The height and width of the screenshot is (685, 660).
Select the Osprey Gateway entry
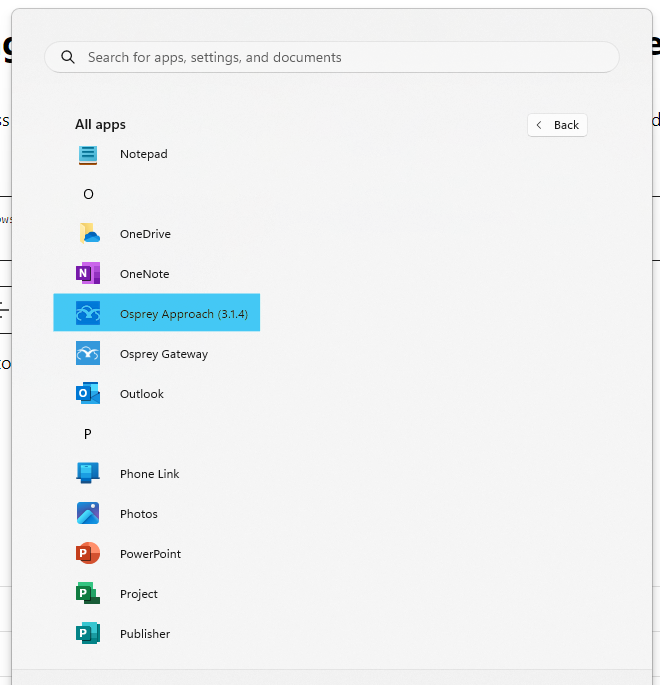[x=156, y=354]
